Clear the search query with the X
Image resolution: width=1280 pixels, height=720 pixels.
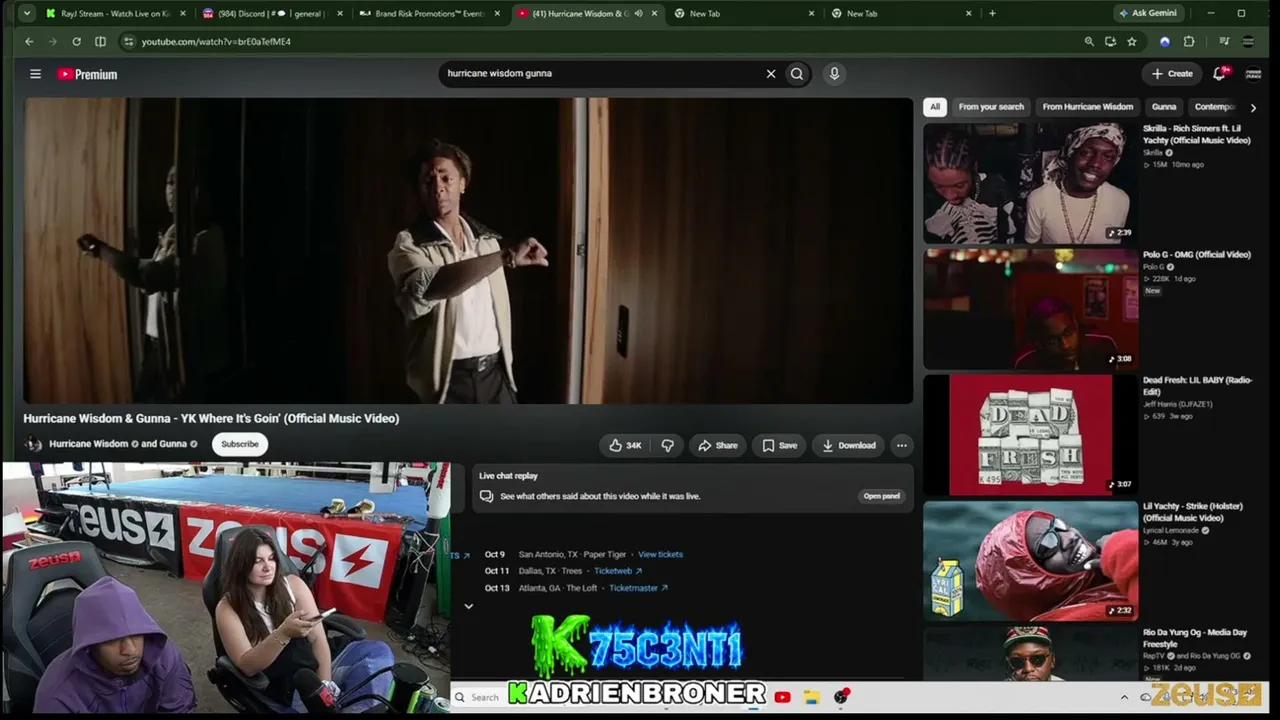pos(771,73)
